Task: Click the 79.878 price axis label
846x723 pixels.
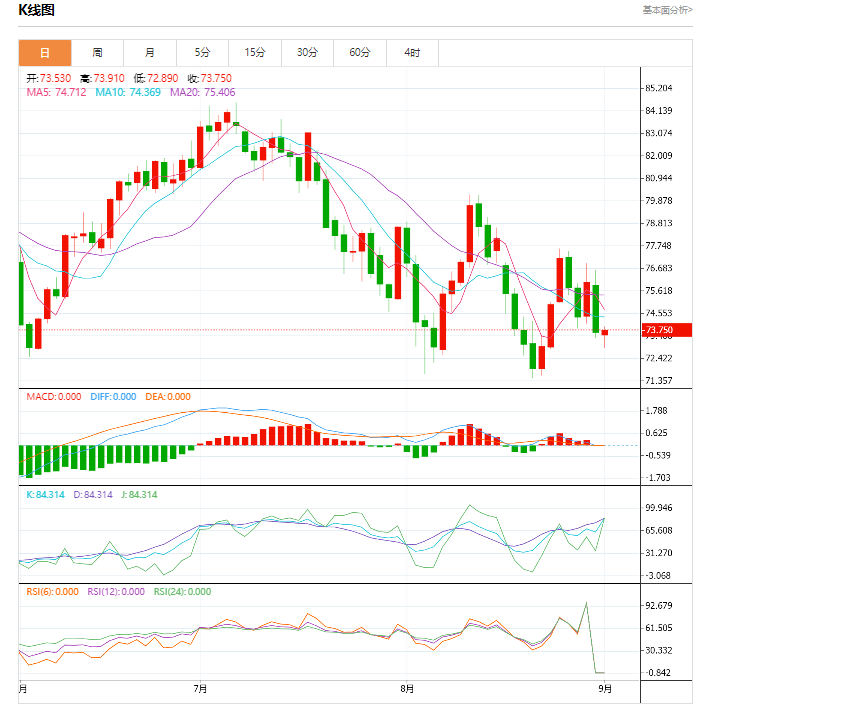Action: click(x=659, y=200)
